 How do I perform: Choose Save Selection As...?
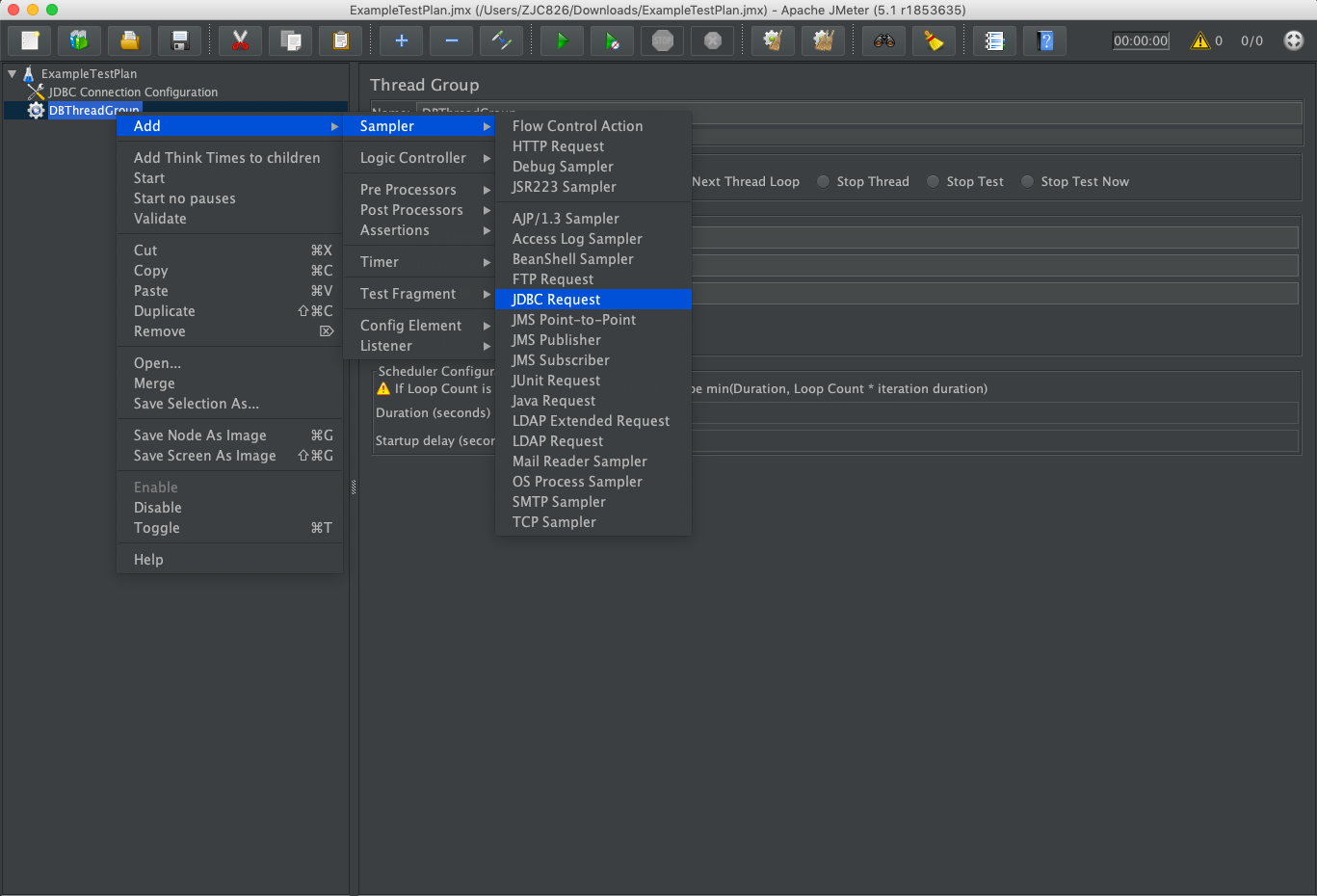point(229,404)
